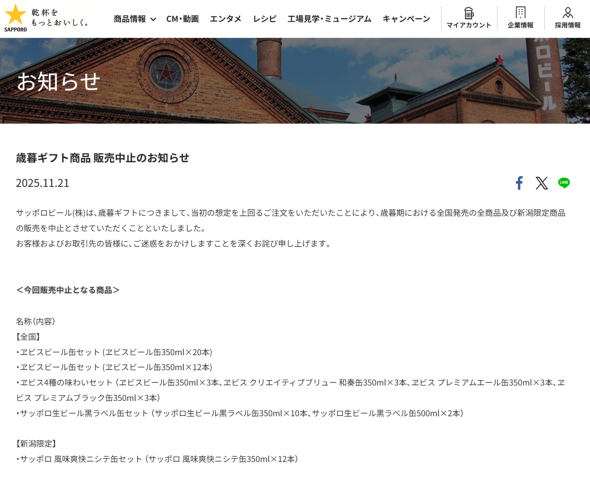Click the ヱビス4種の味わいセット line
This screenshot has height=477, width=590.
(290, 390)
